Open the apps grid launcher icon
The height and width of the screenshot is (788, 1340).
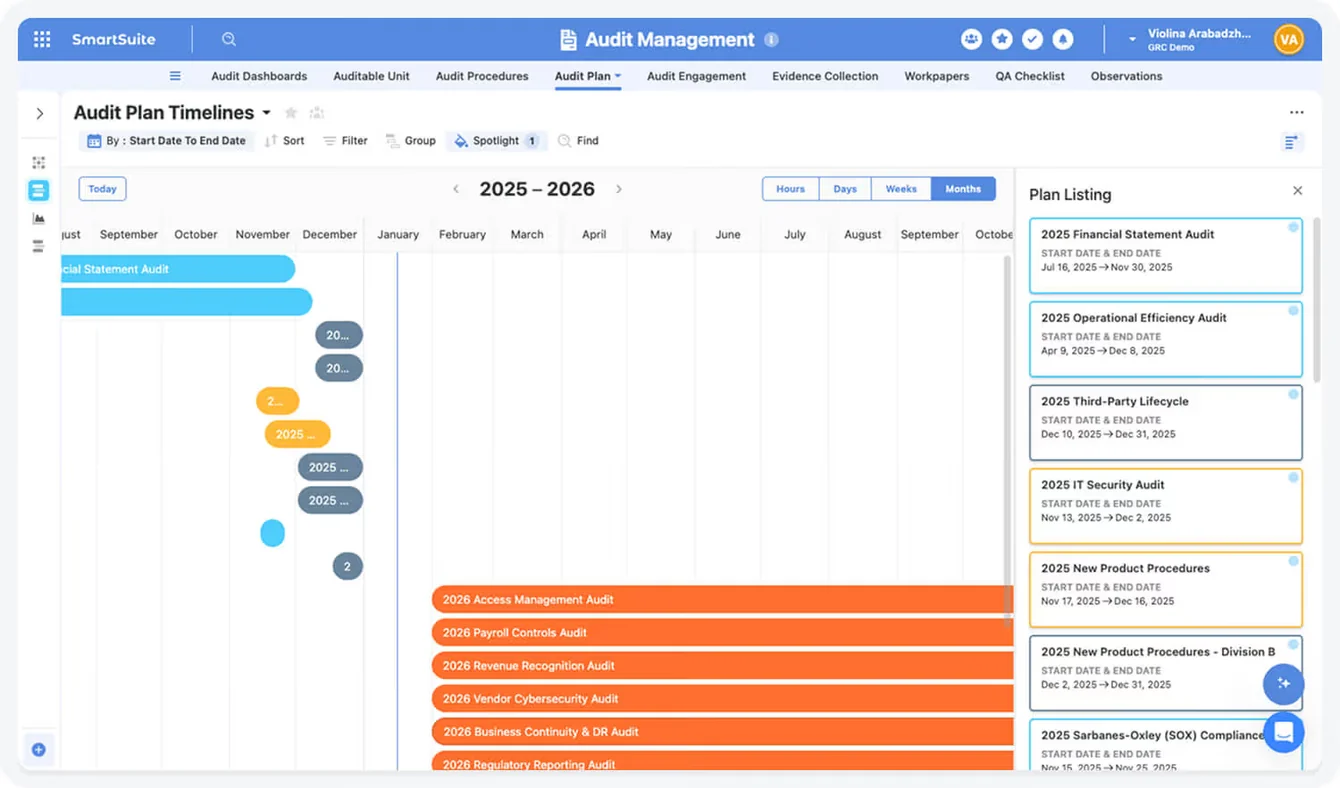(42, 39)
